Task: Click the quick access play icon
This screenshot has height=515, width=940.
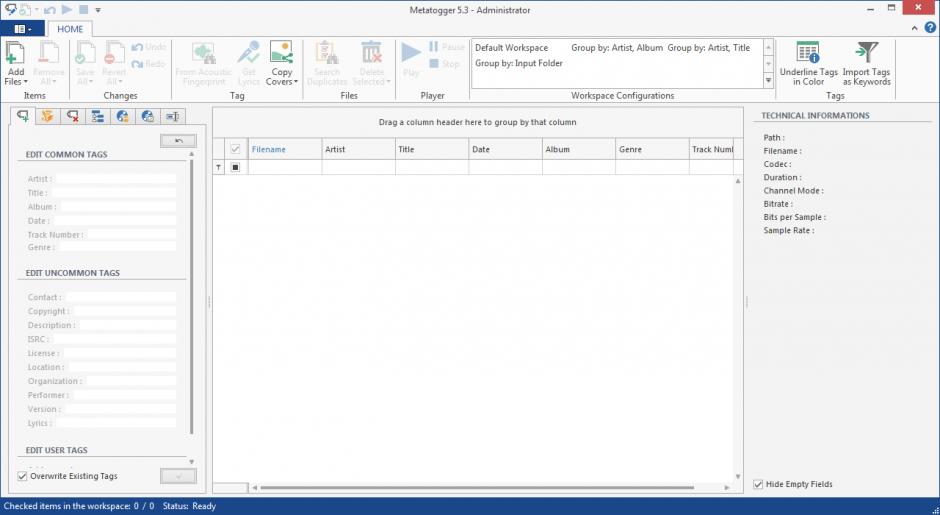Action: pos(67,10)
